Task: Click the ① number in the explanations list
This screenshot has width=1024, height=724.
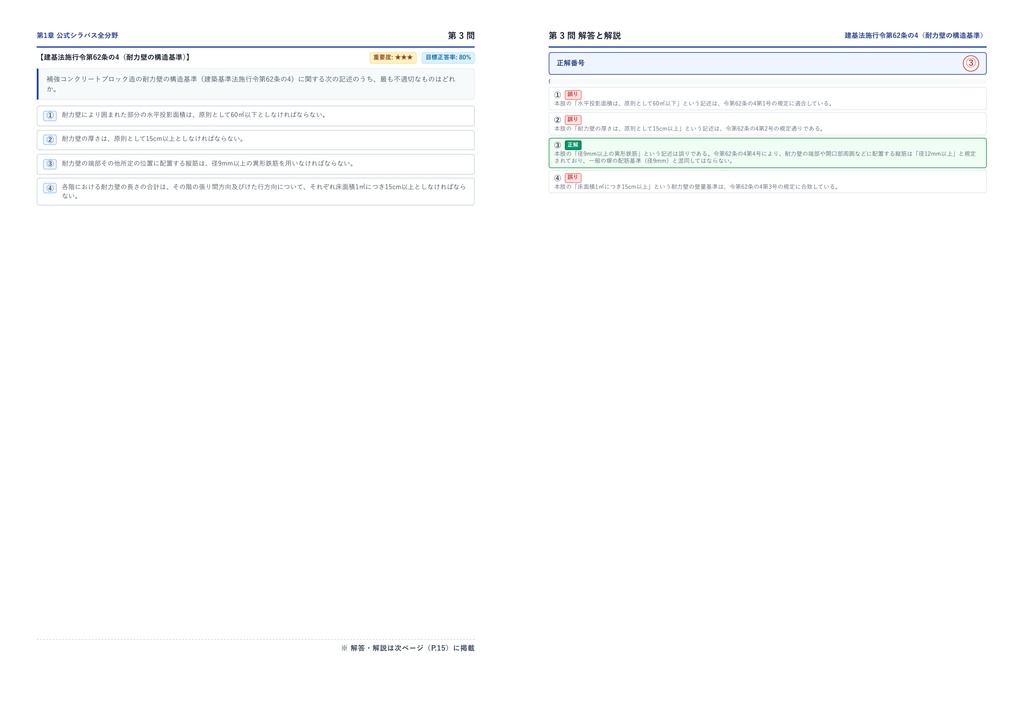Action: (x=558, y=95)
